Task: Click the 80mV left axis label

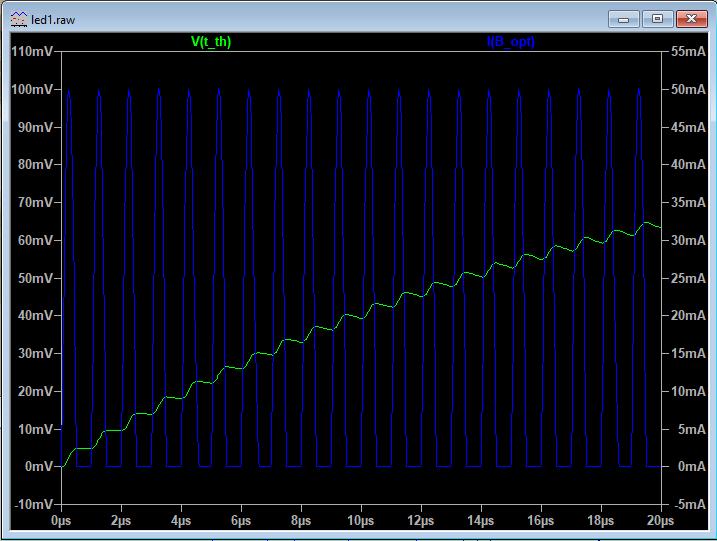Action: click(x=35, y=164)
